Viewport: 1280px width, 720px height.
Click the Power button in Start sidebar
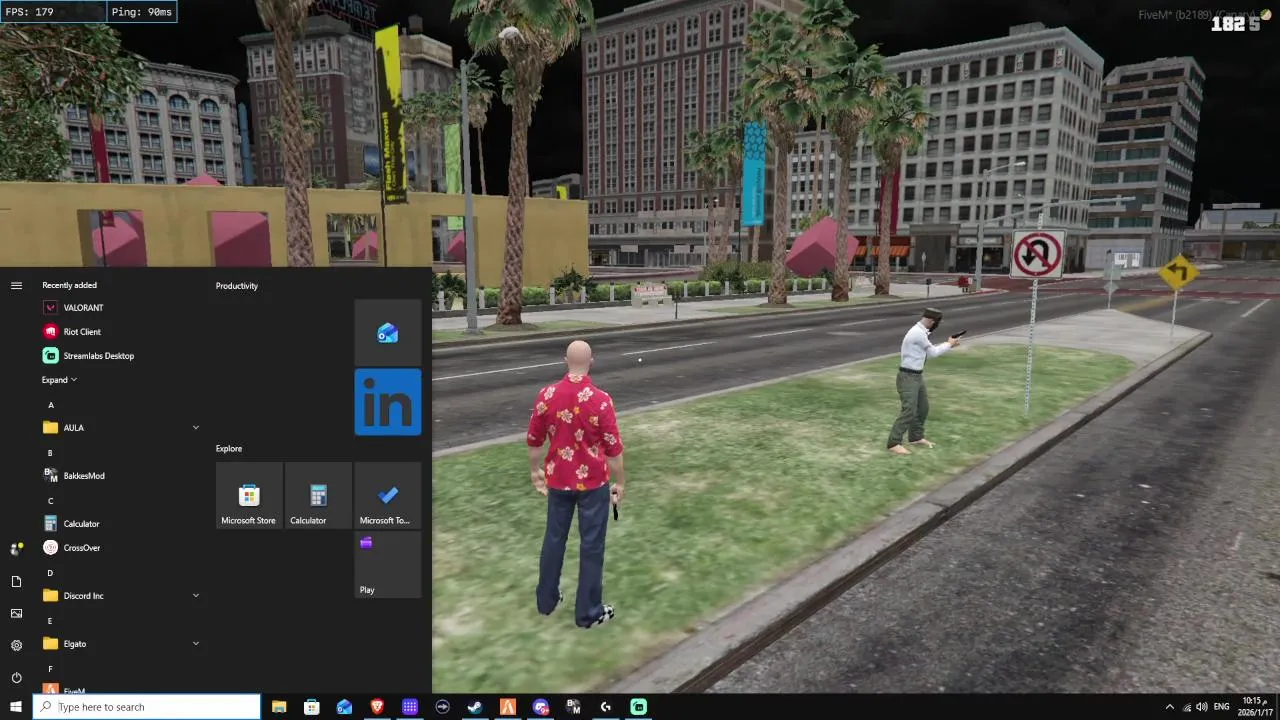coord(16,677)
